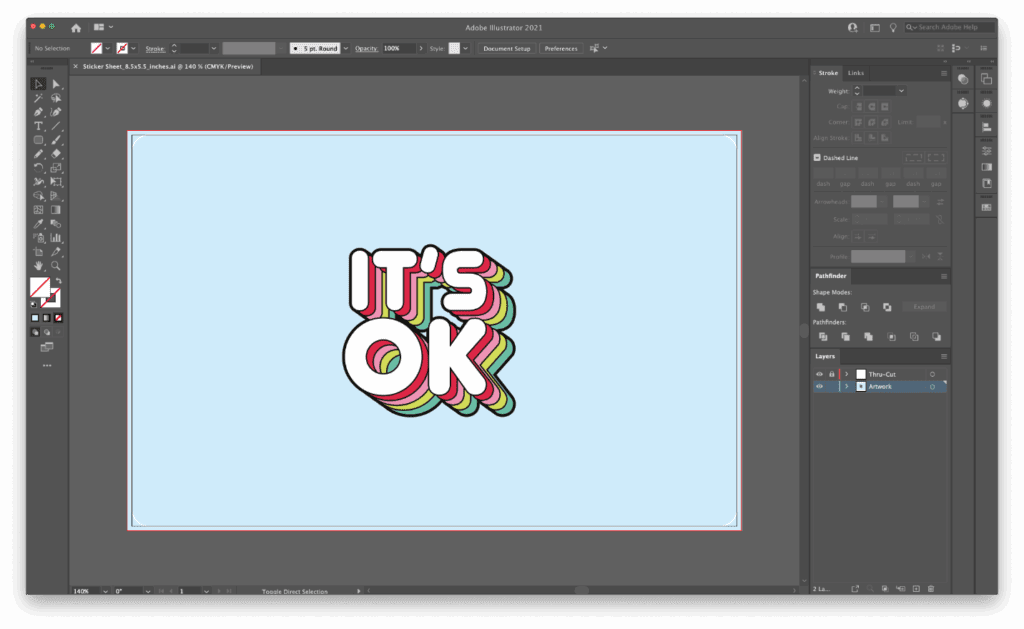Screen dimensions: 1024x629
Task: Open Preferences from the control bar
Action: (561, 48)
